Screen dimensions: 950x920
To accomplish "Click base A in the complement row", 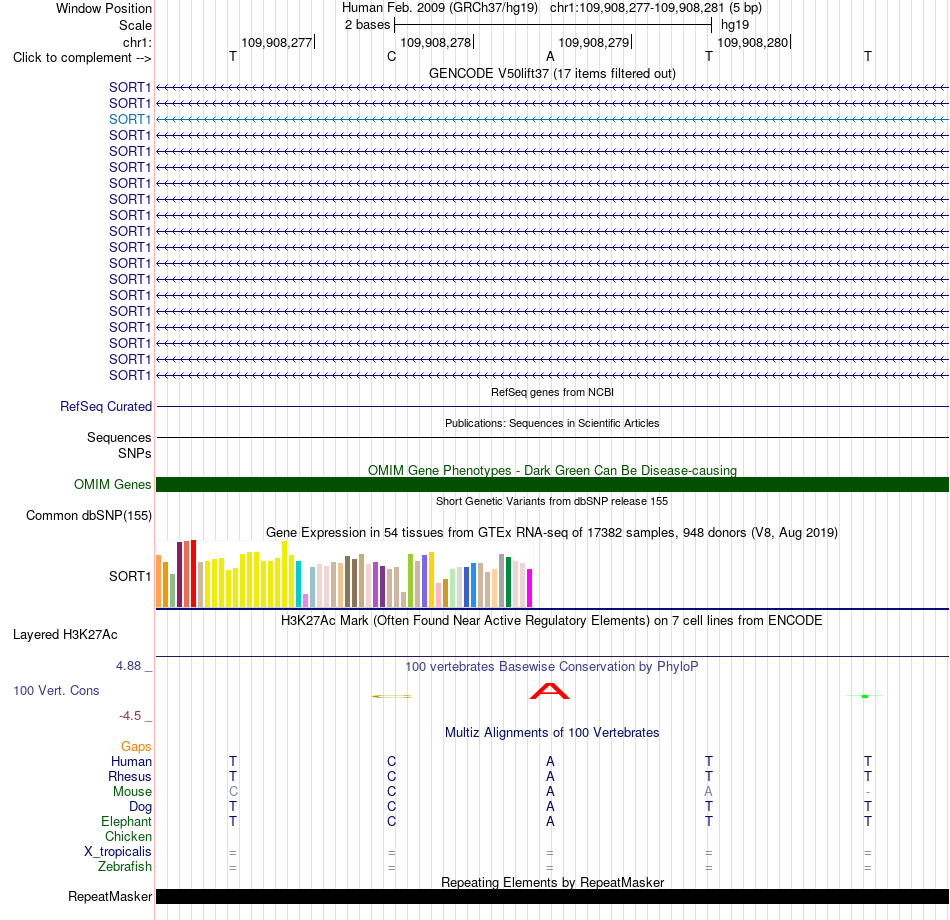I will pyautogui.click(x=550, y=56).
